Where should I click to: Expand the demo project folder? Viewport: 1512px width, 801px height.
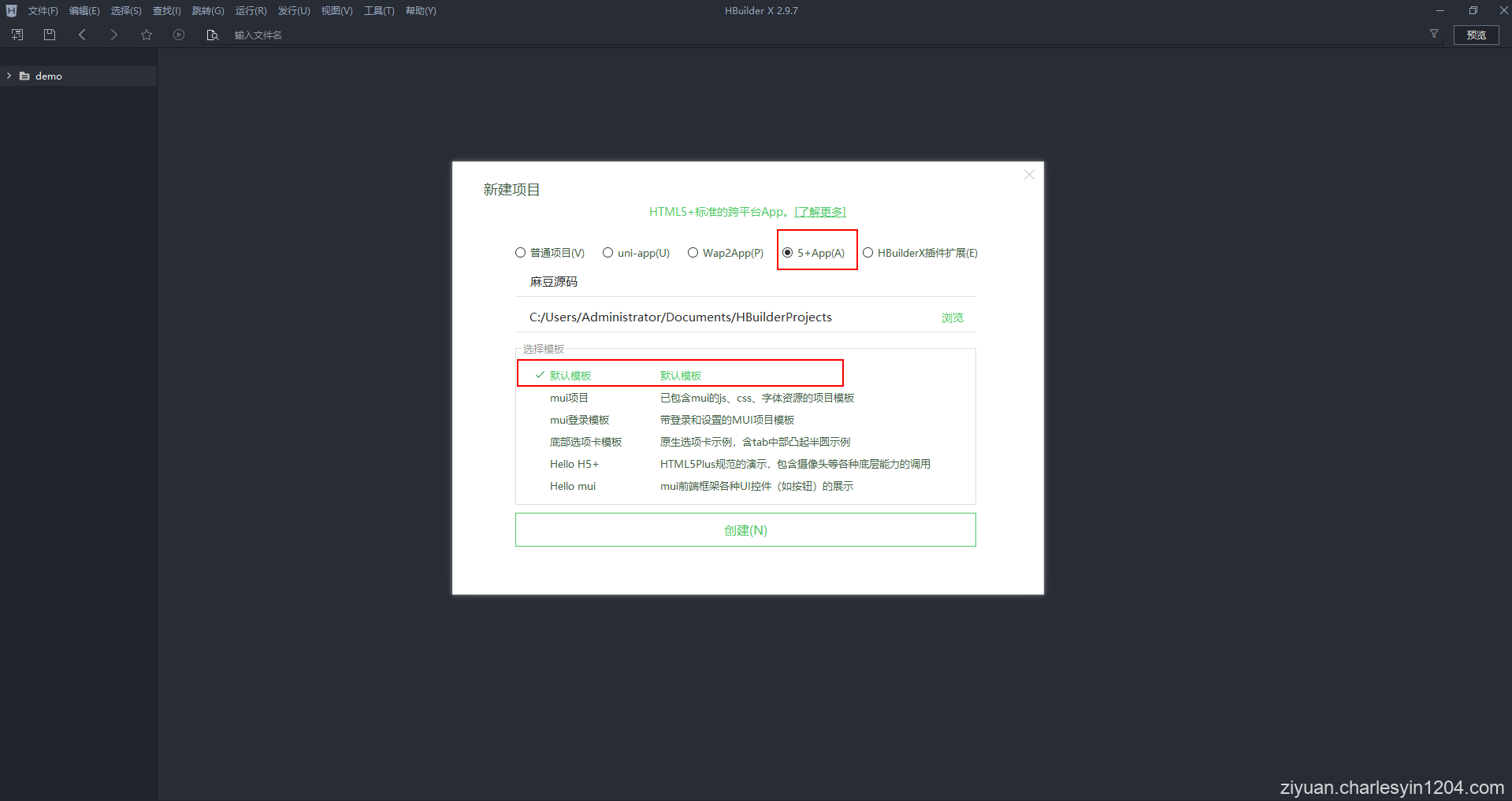[48, 76]
